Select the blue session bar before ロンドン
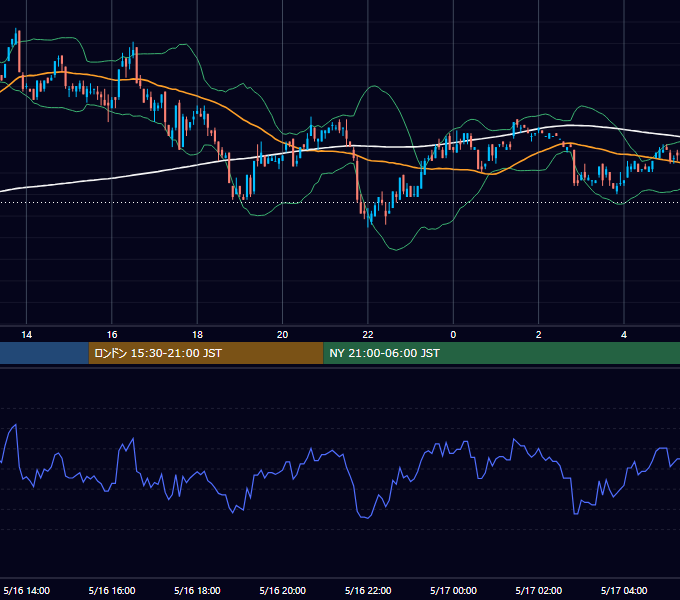The width and height of the screenshot is (680, 600). [44, 353]
